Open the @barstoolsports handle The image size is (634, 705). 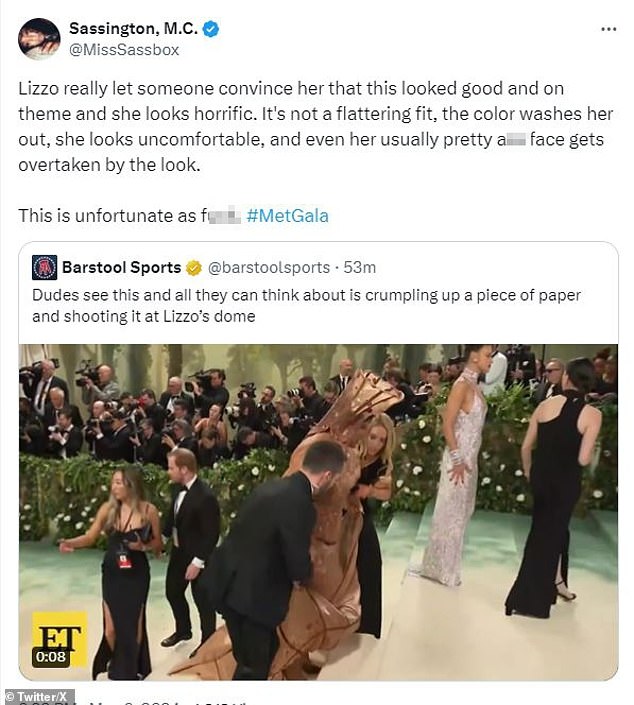tap(269, 268)
